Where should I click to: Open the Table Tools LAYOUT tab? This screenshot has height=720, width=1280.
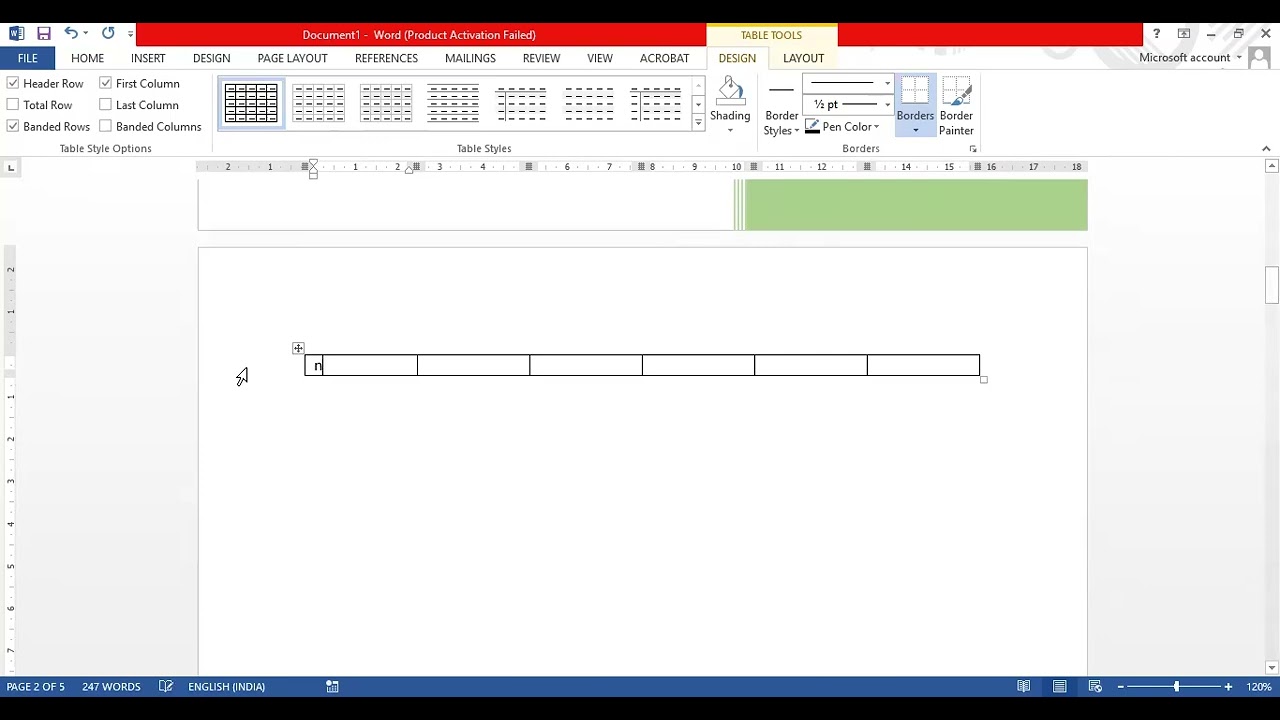pyautogui.click(x=803, y=58)
